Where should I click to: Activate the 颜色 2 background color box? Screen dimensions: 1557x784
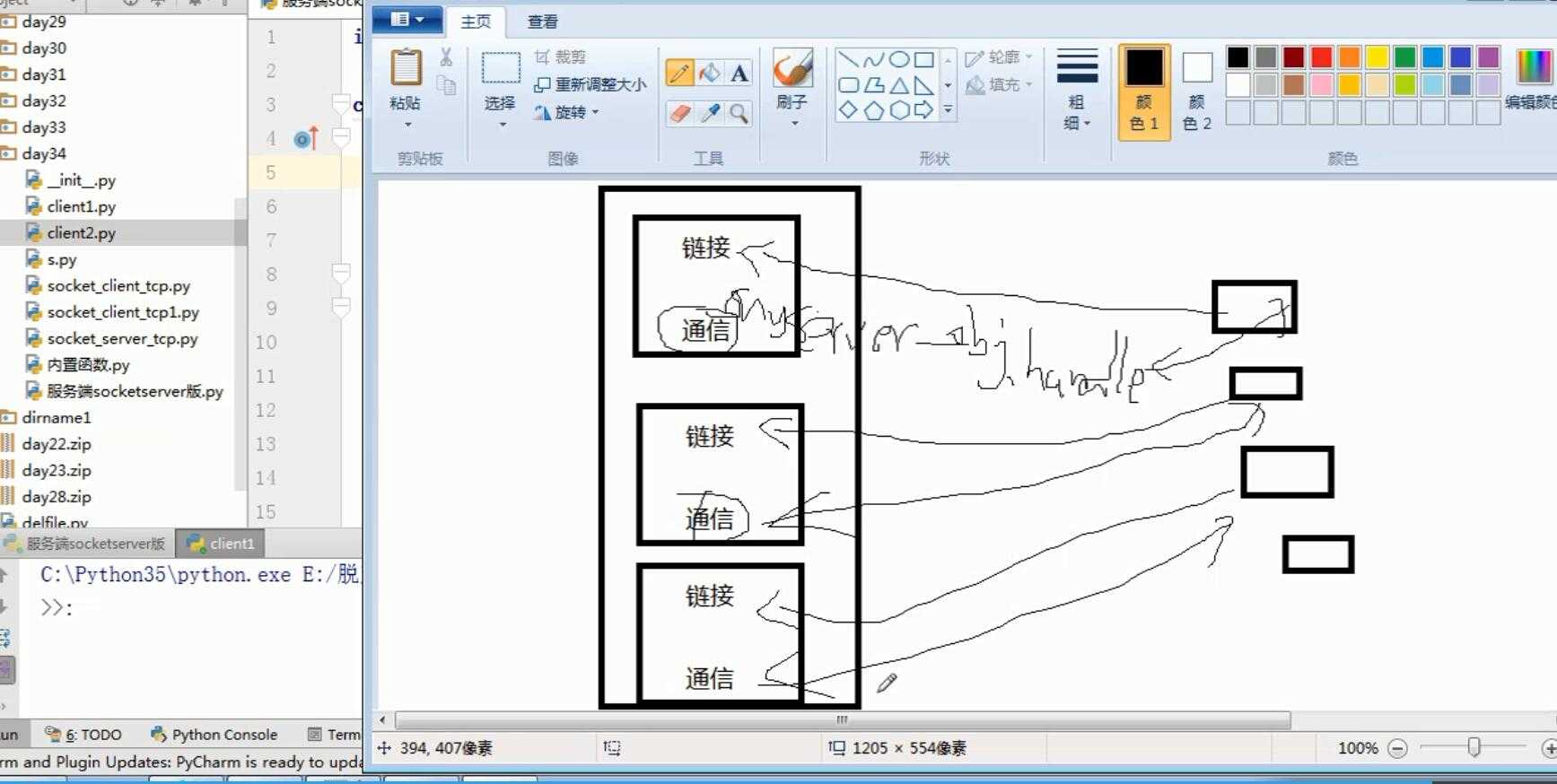(1197, 91)
